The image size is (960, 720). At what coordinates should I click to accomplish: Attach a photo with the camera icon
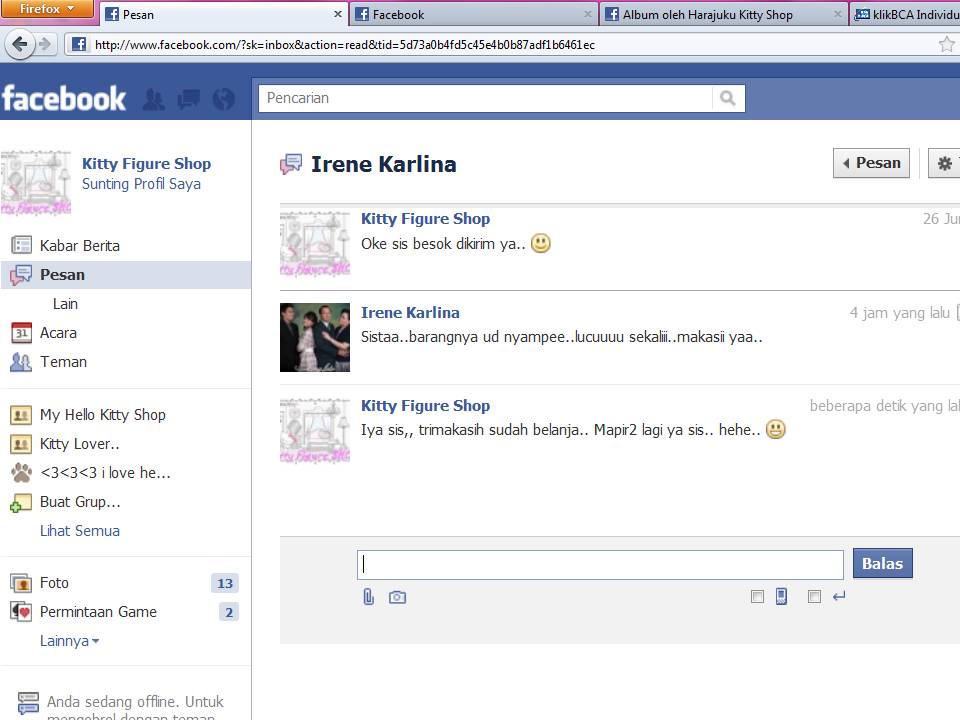(397, 597)
